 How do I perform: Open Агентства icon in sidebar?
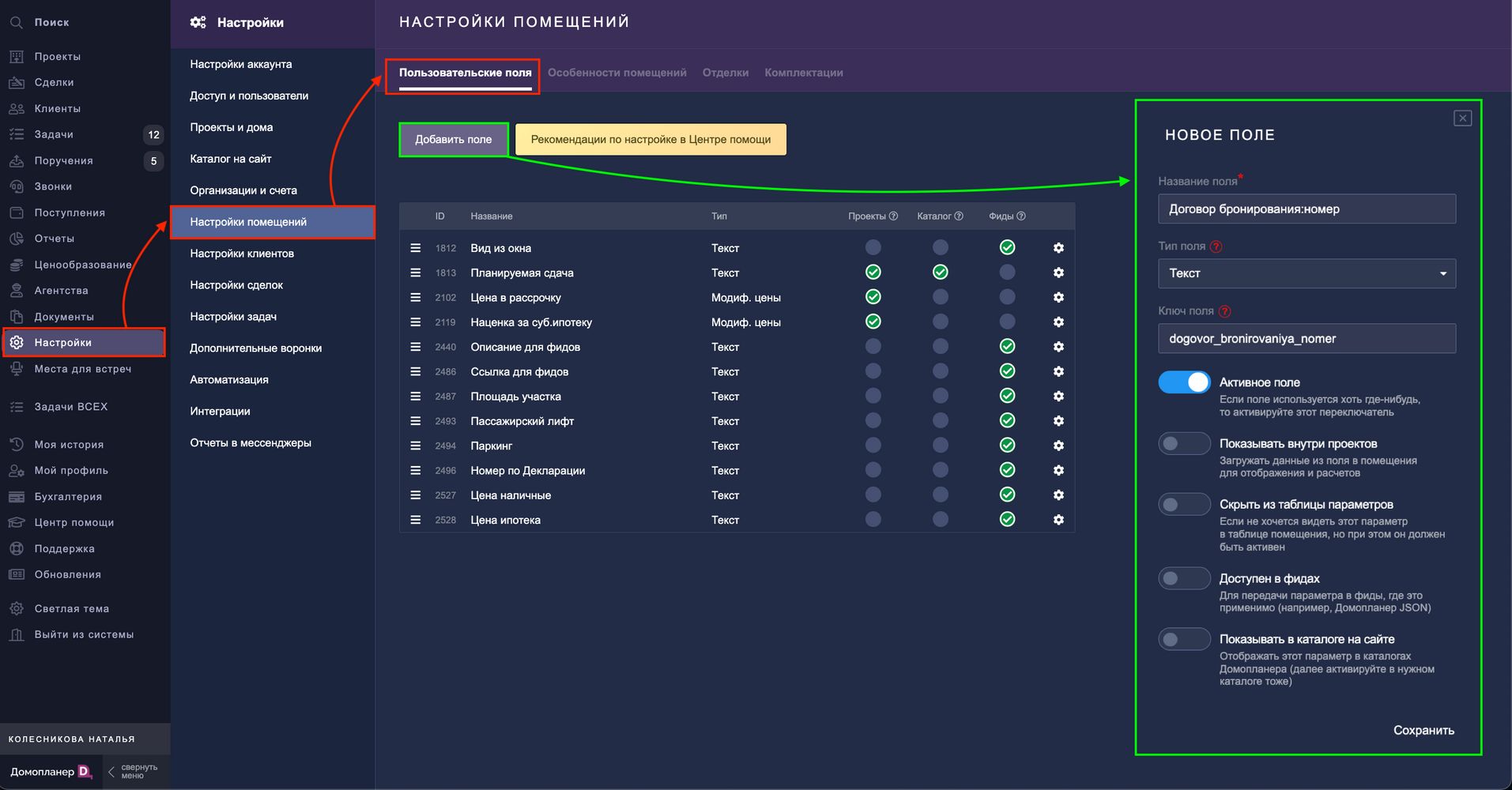point(16,291)
